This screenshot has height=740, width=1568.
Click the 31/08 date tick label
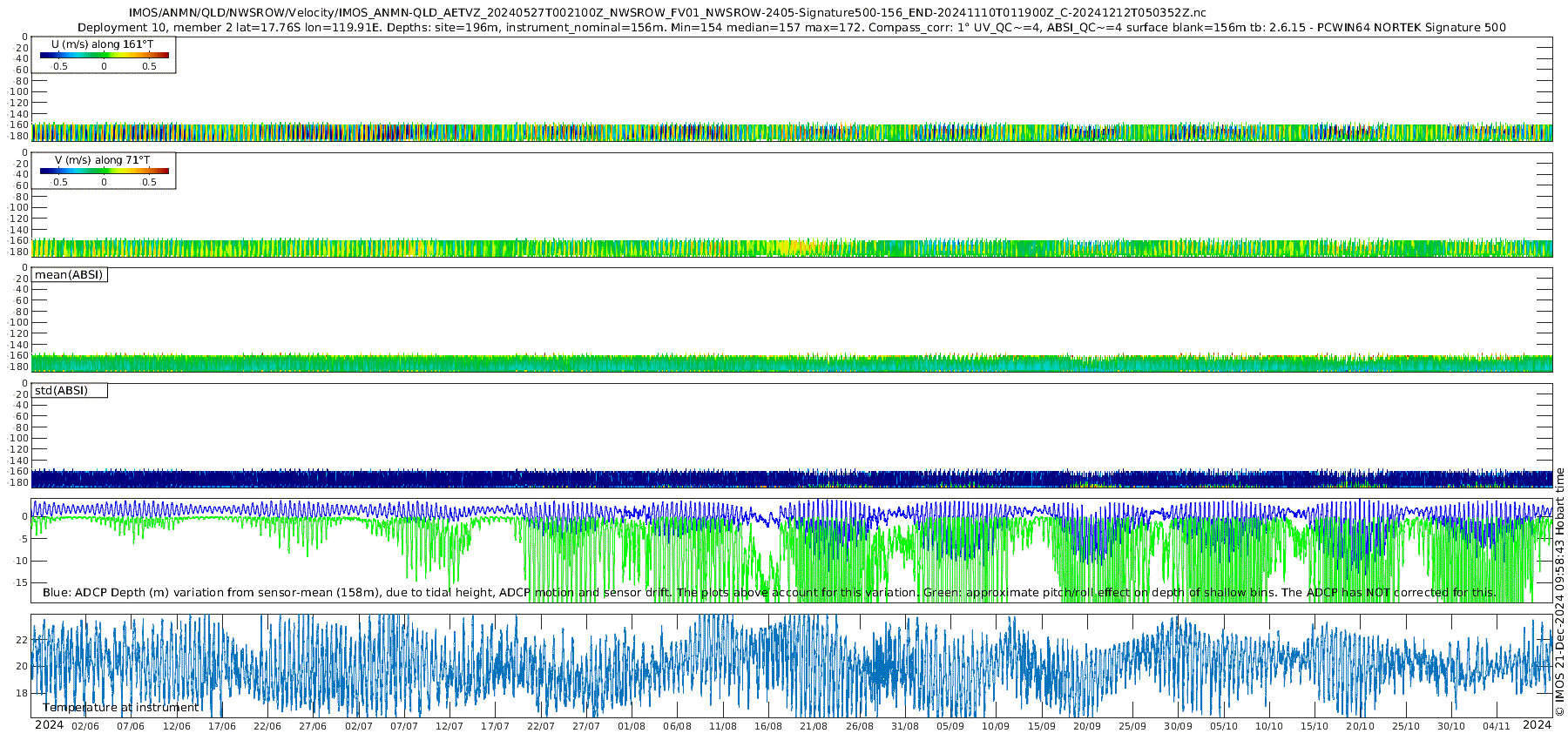click(x=905, y=726)
